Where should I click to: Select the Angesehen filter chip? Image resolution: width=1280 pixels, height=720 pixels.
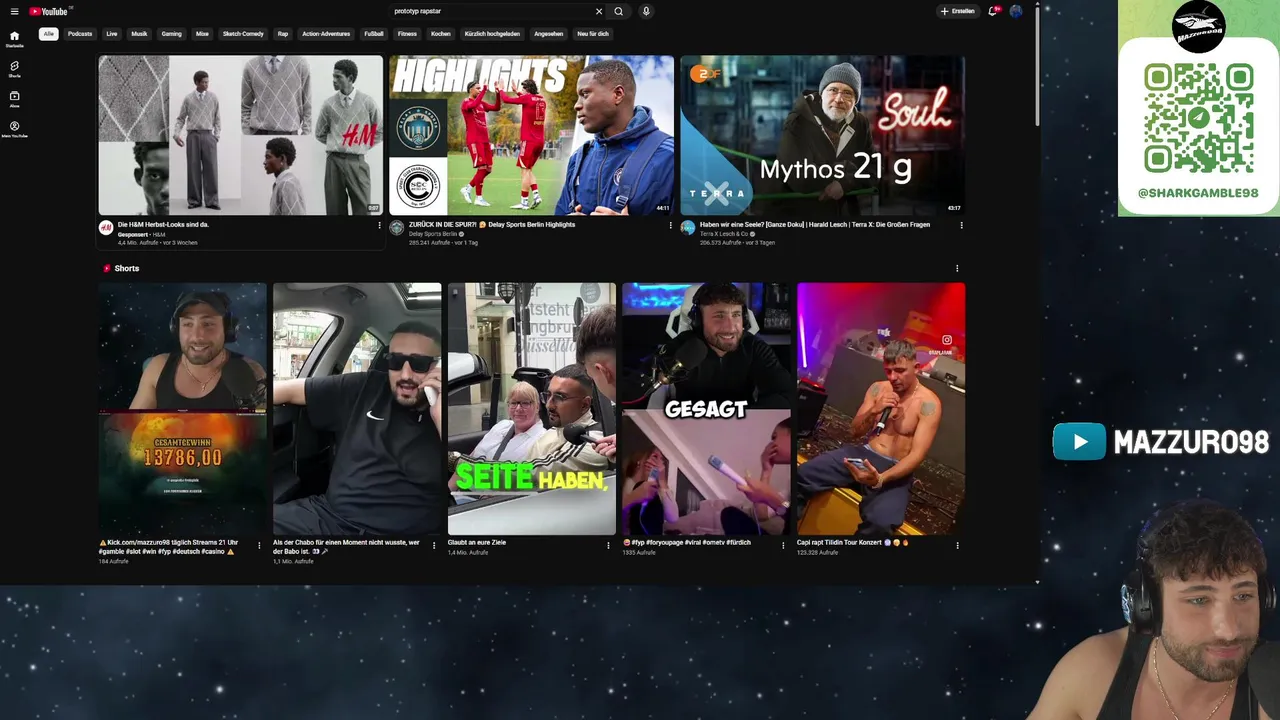click(549, 33)
